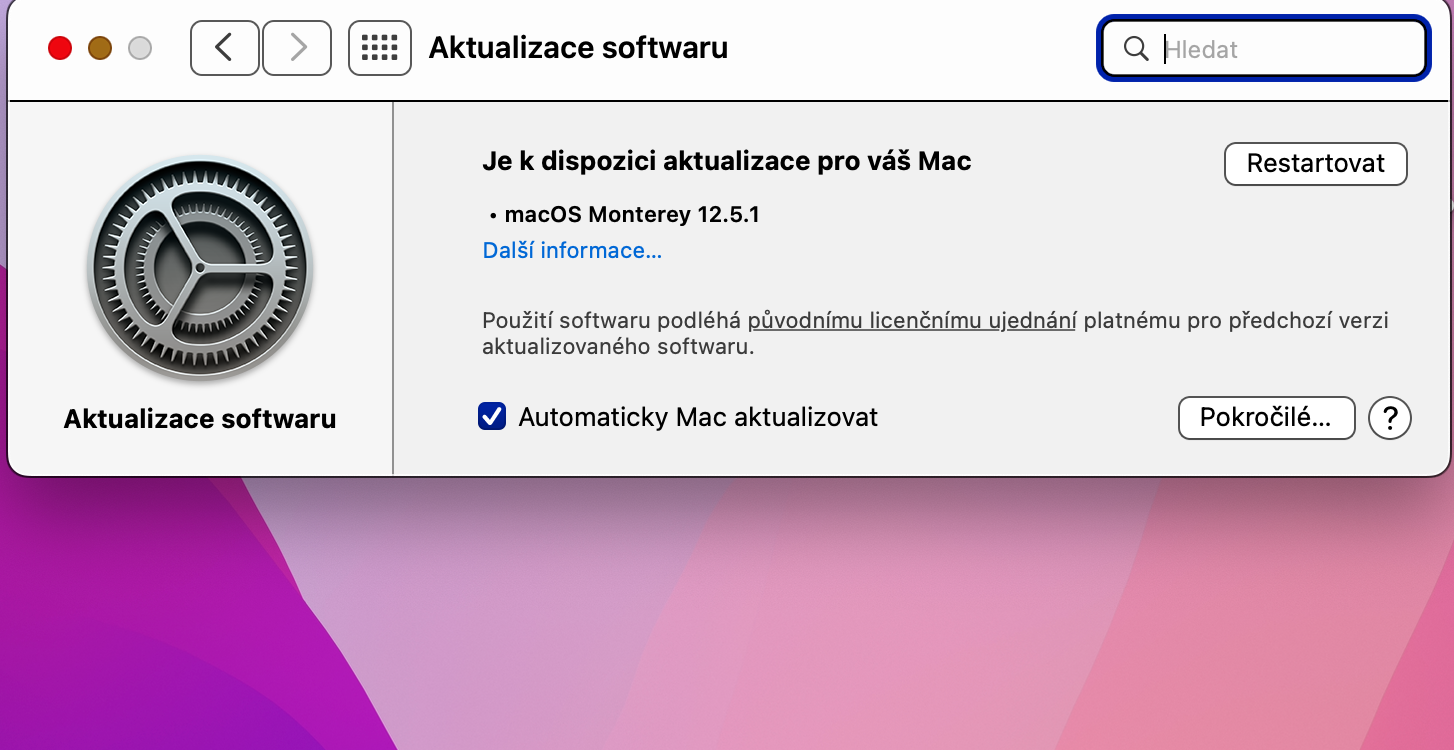Viewport: 1454px width, 750px height.
Task: Click the Aktualizace softwaru window title
Action: click(x=578, y=48)
